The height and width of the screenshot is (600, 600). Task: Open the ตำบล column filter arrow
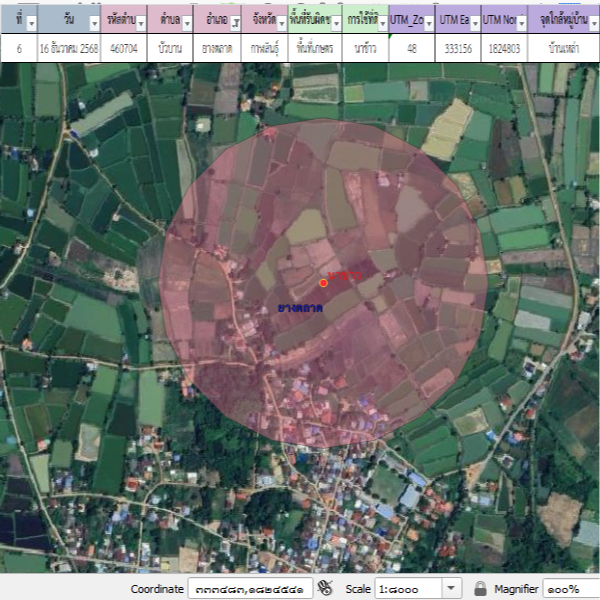[x=187, y=22]
